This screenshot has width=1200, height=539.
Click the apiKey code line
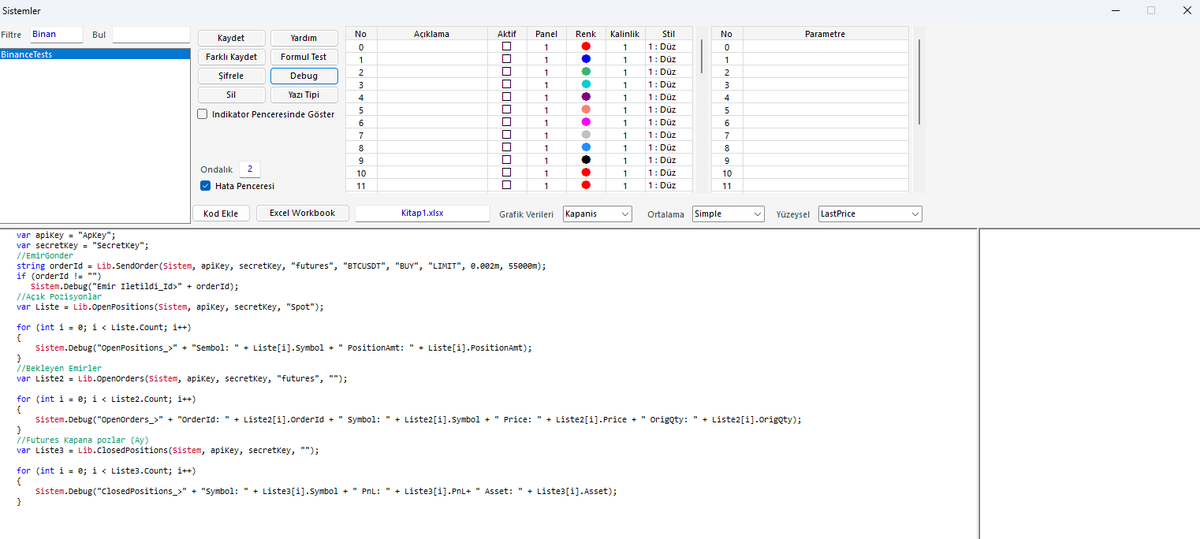pyautogui.click(x=66, y=235)
